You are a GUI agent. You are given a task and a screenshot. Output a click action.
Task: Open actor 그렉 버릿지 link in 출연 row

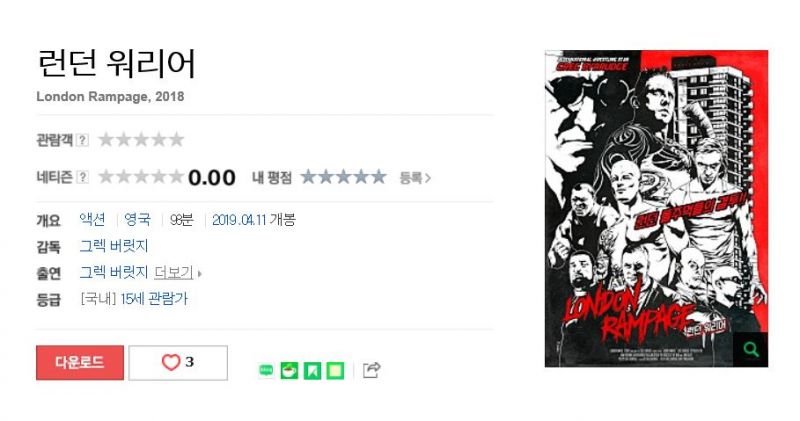tap(114, 273)
